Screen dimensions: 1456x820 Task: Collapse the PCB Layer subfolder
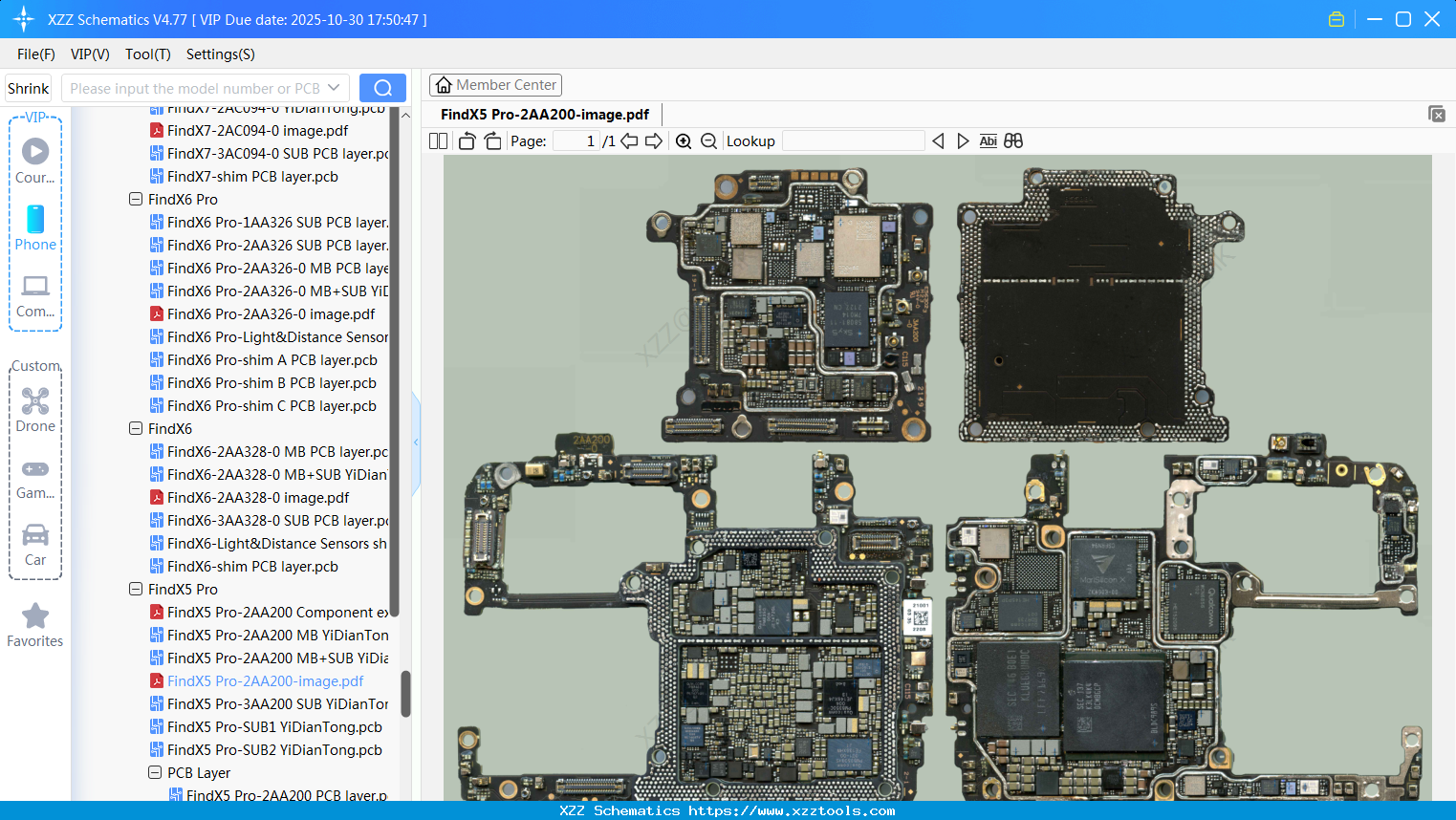pos(155,773)
